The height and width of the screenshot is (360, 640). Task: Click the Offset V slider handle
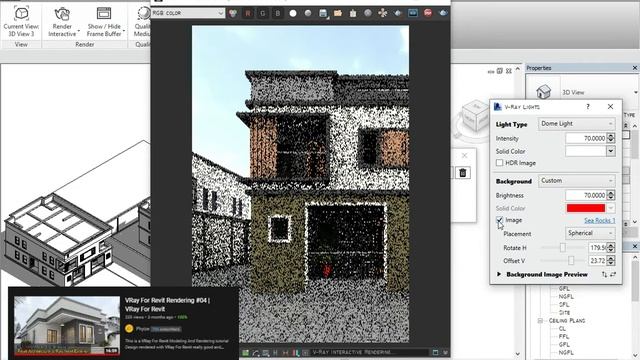(571, 260)
